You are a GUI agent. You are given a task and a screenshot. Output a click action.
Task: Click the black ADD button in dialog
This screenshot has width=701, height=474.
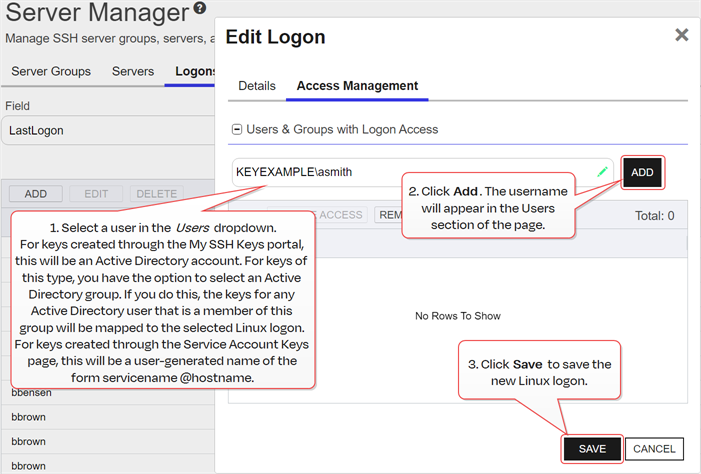(642, 173)
